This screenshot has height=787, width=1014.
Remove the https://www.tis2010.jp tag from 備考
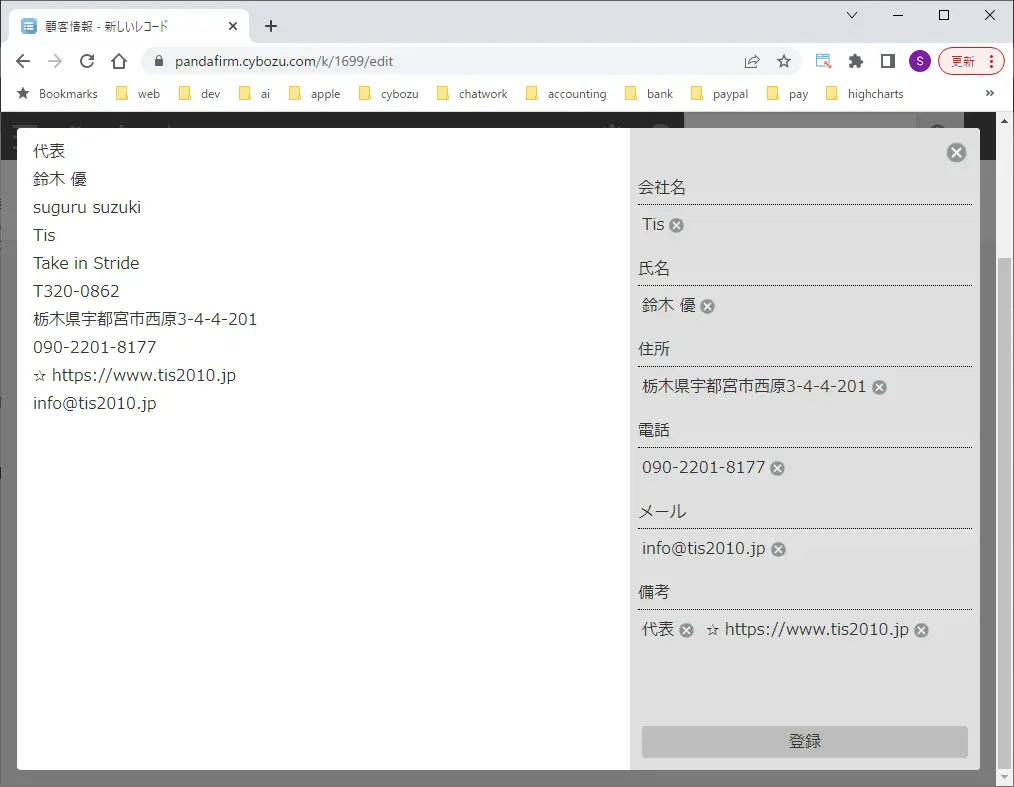922,630
